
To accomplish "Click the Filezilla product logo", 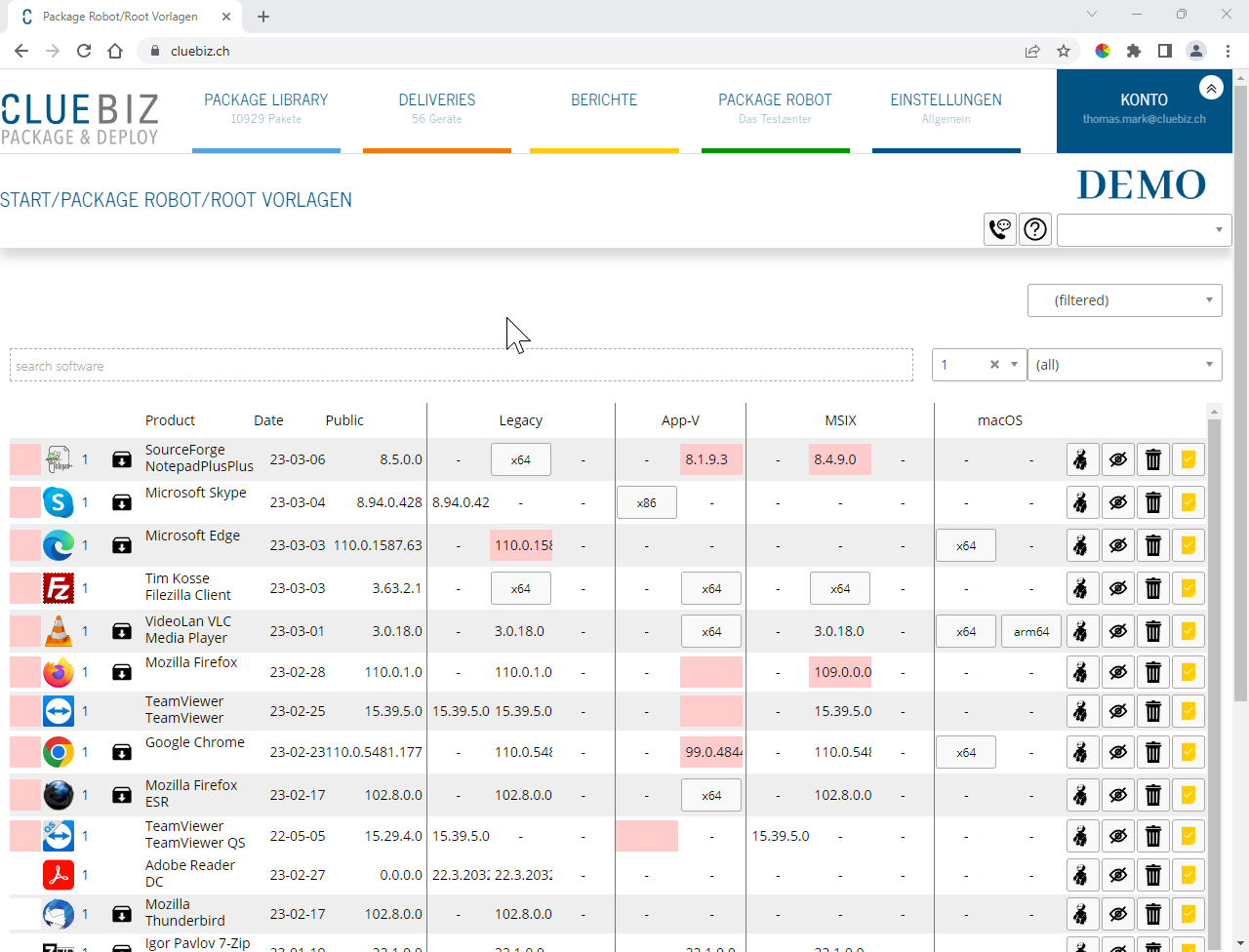I will click(59, 588).
